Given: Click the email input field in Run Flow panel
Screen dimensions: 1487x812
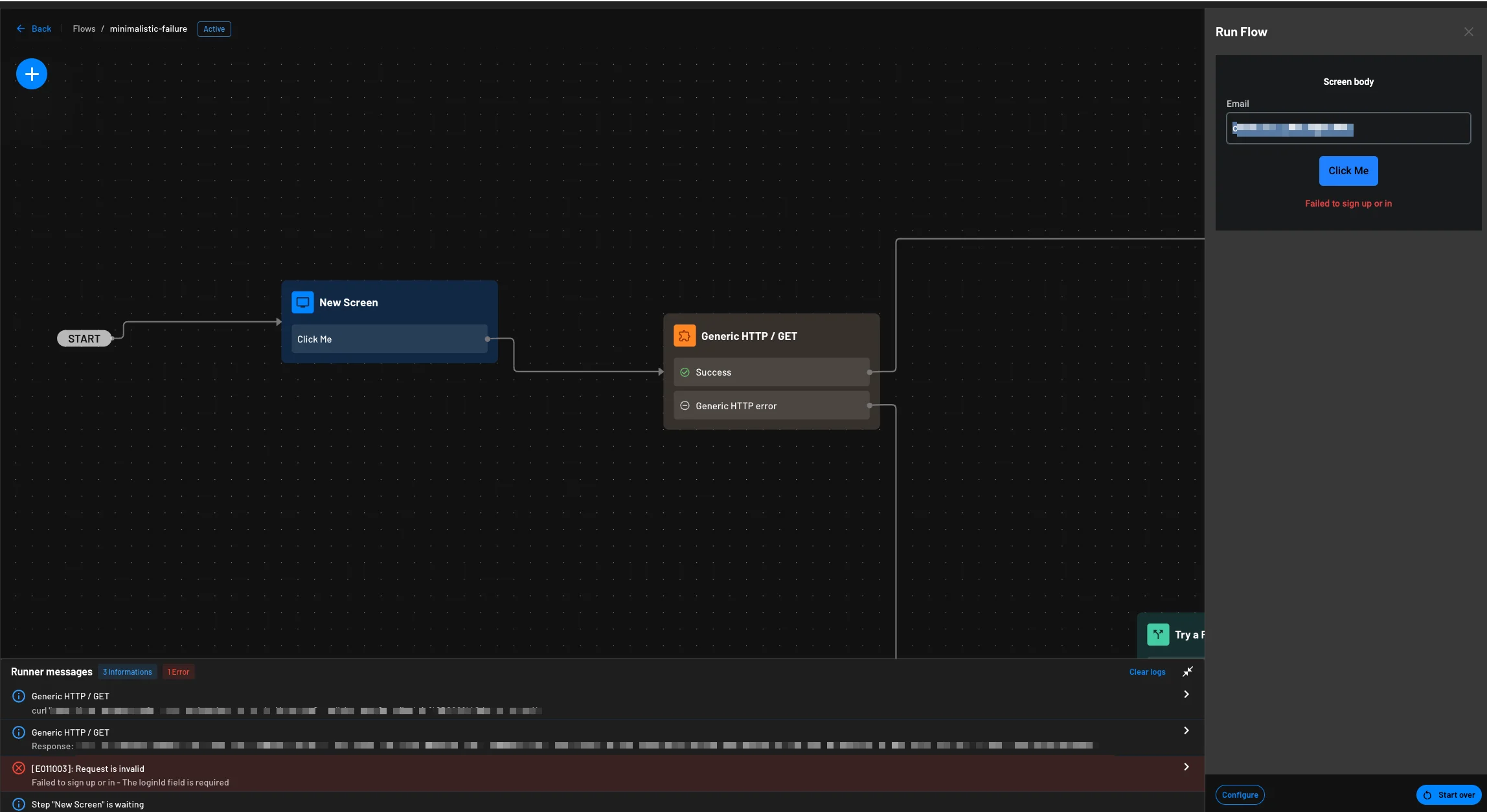Looking at the screenshot, I should (1349, 128).
